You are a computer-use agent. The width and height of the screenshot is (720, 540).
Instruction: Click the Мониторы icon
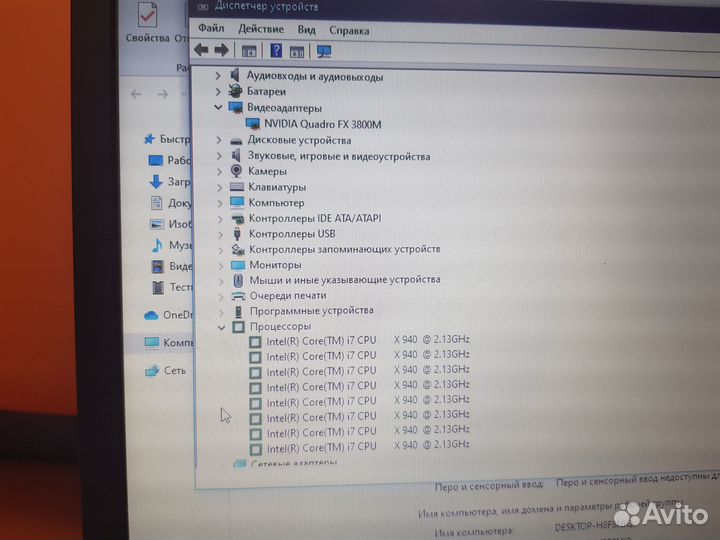pyautogui.click(x=238, y=265)
